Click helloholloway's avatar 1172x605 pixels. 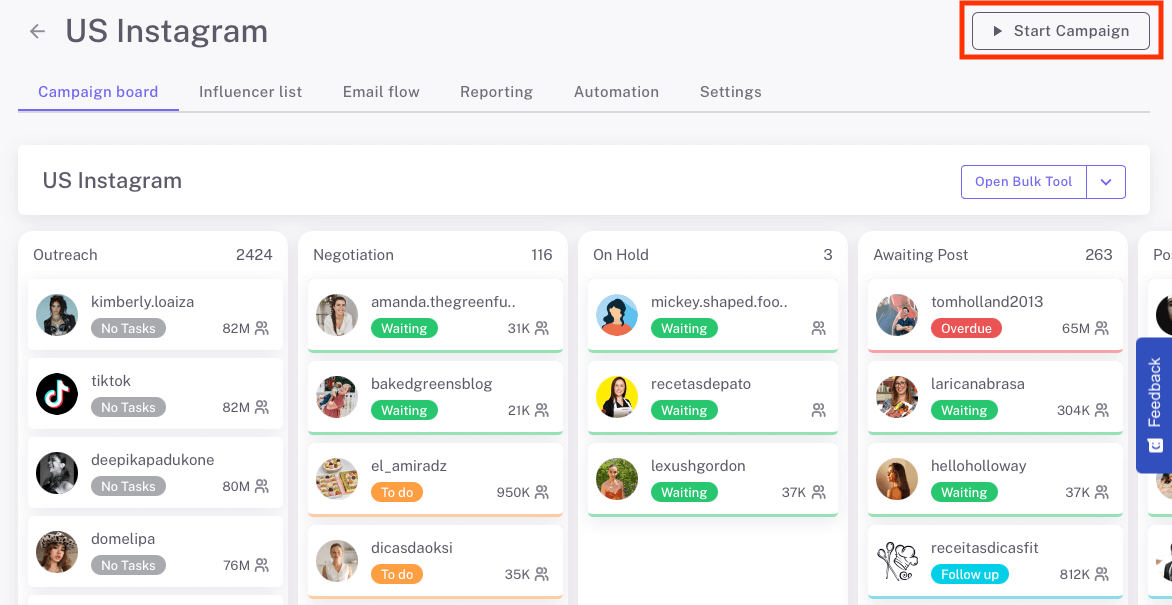(x=897, y=479)
